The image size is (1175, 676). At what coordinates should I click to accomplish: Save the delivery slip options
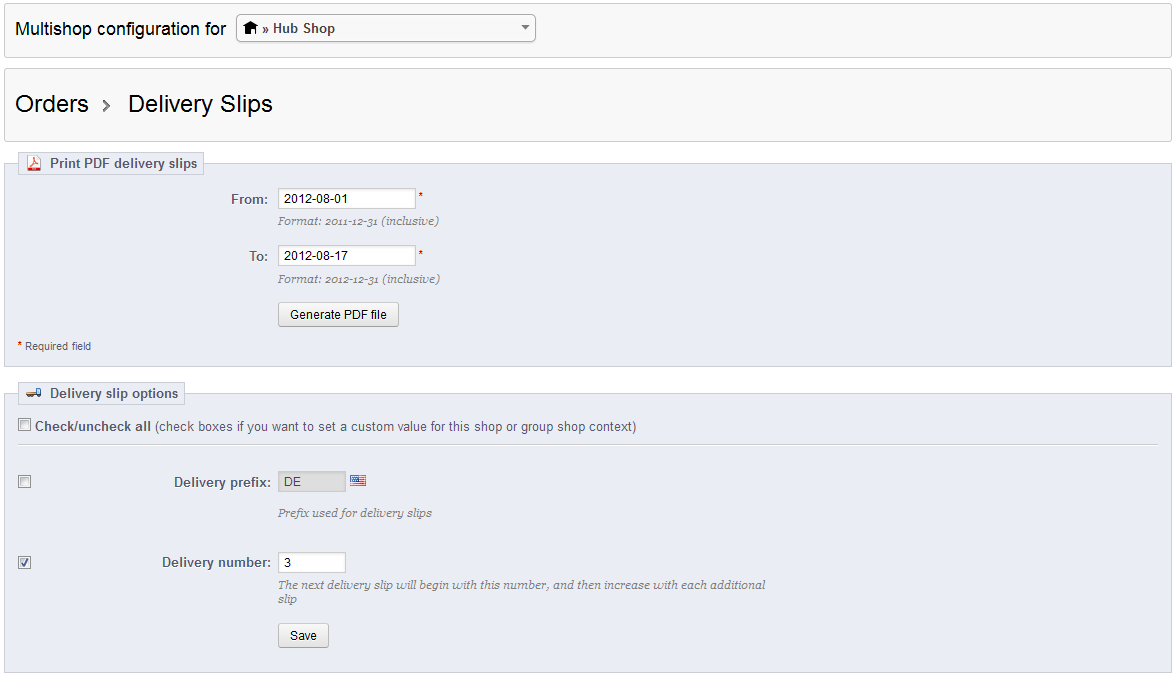point(303,636)
